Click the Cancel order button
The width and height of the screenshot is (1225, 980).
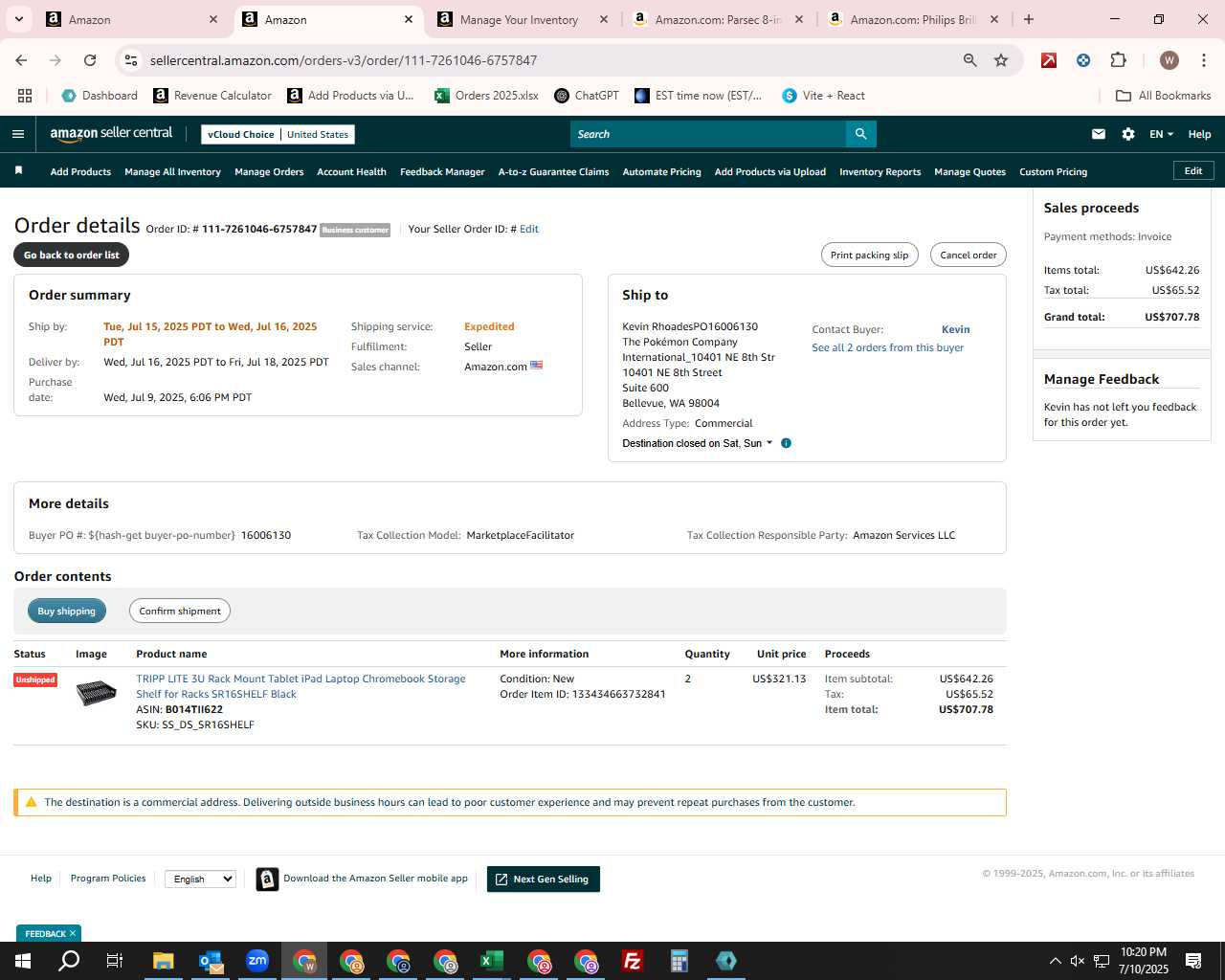point(968,255)
